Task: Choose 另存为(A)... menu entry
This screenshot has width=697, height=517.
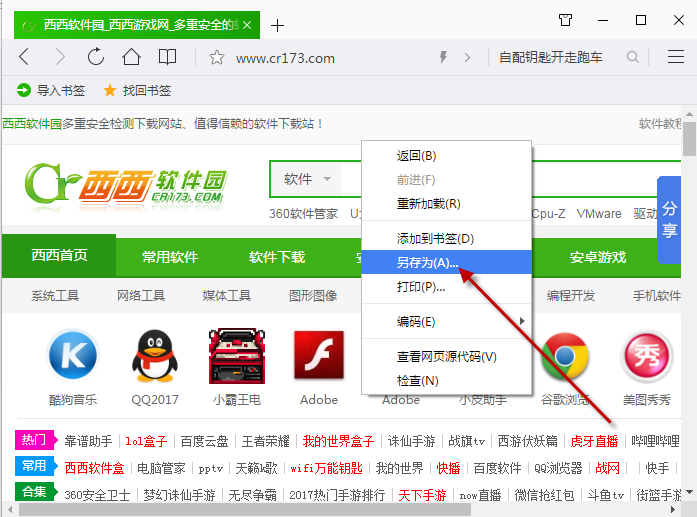Action: (447, 262)
